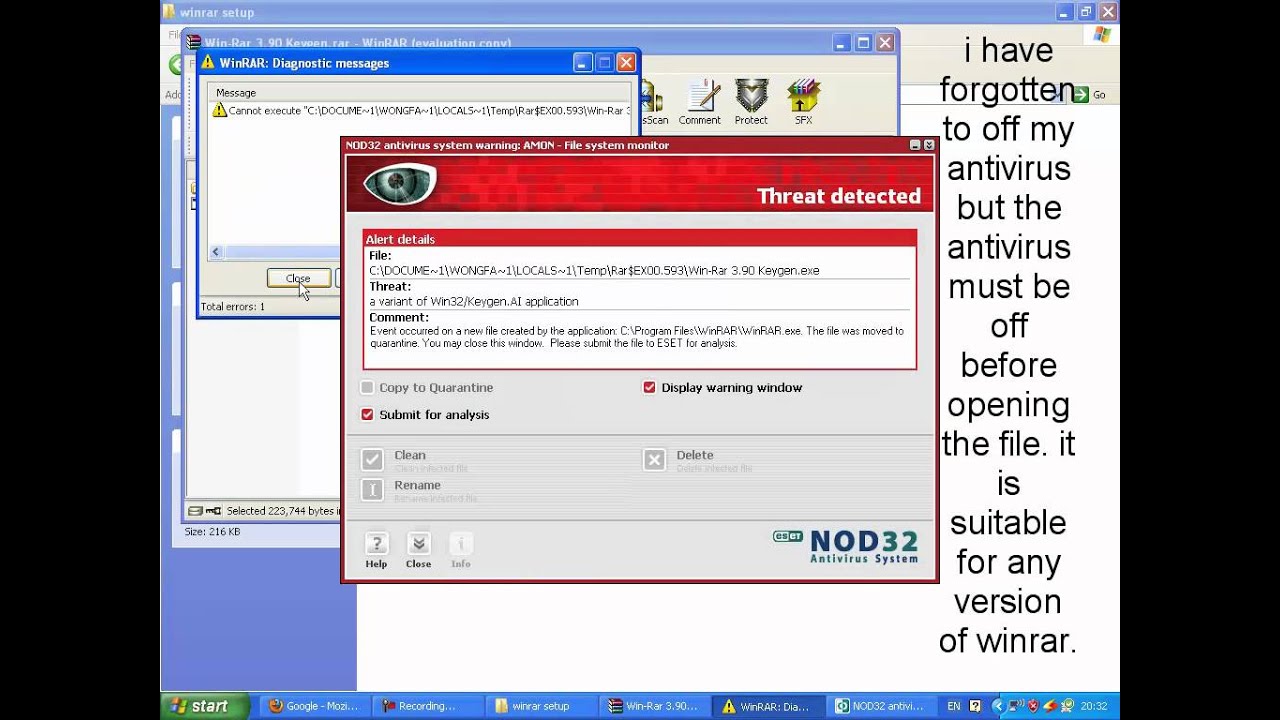Click the red shield tray icon
The image size is (1280, 720).
[x=1034, y=706]
